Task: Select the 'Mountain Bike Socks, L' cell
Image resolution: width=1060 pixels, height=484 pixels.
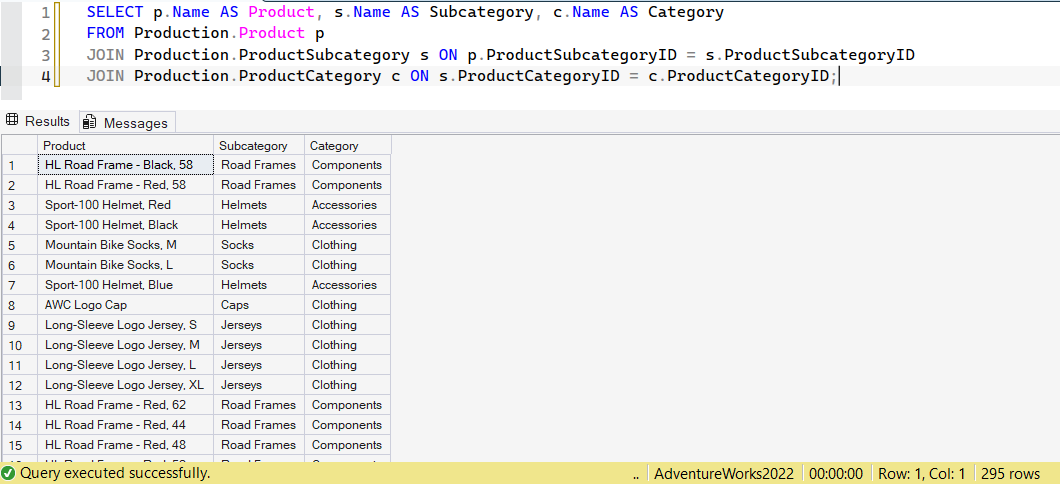Action: [126, 265]
